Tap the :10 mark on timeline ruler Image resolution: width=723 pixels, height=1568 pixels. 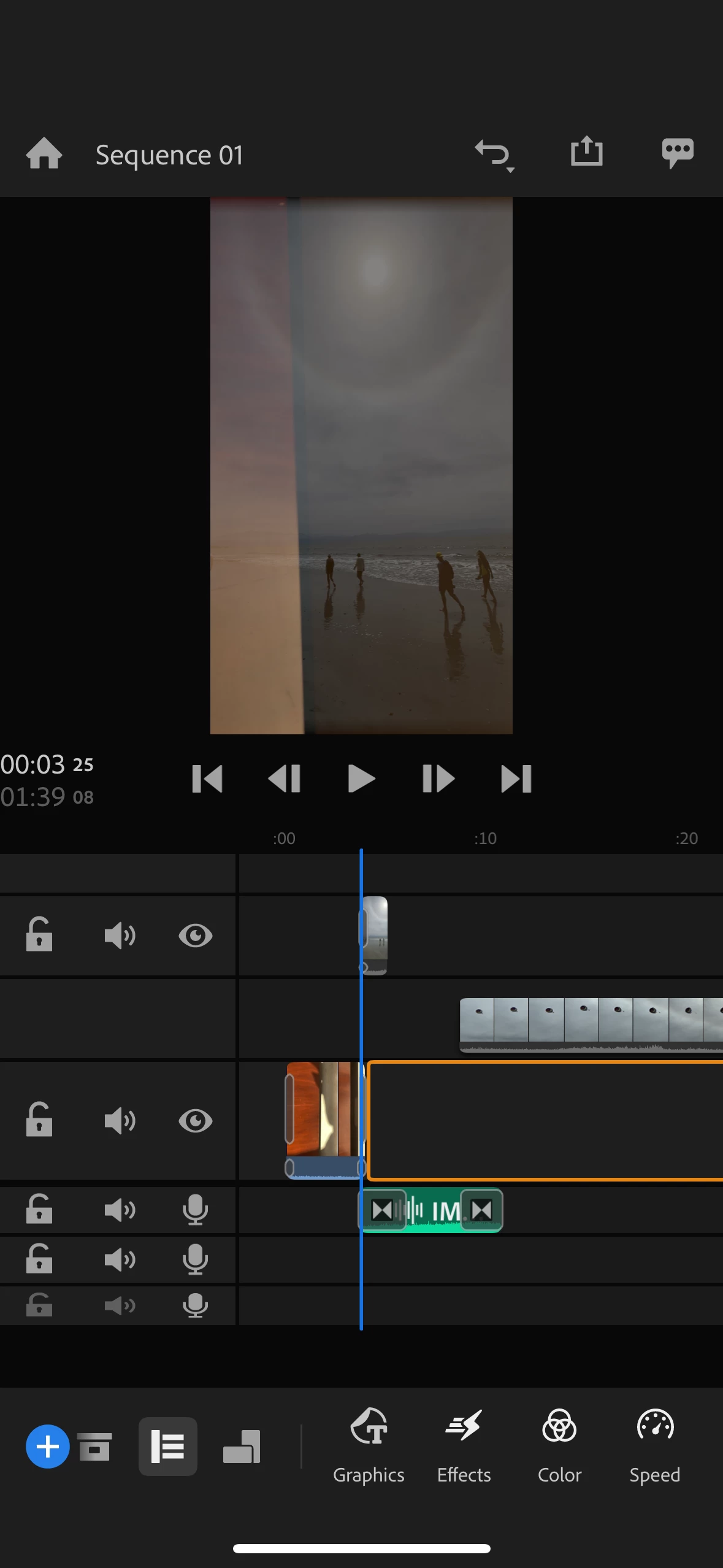pyautogui.click(x=485, y=838)
